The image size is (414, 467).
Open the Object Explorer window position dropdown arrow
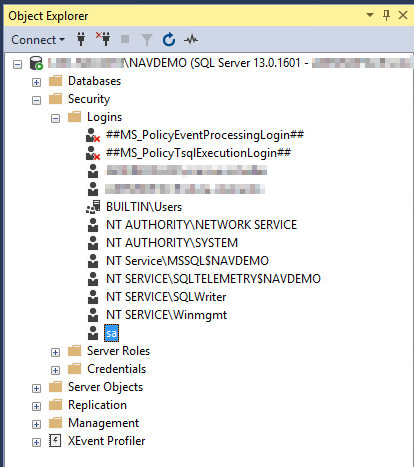[370, 15]
